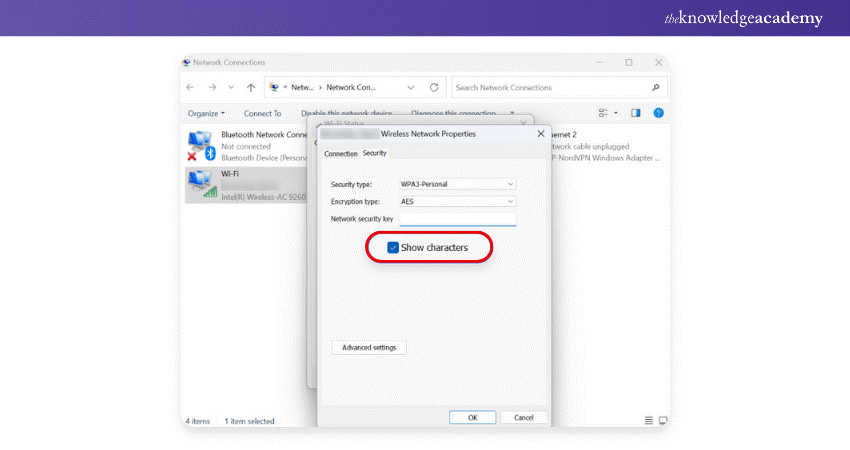Go up one folder level

point(250,87)
